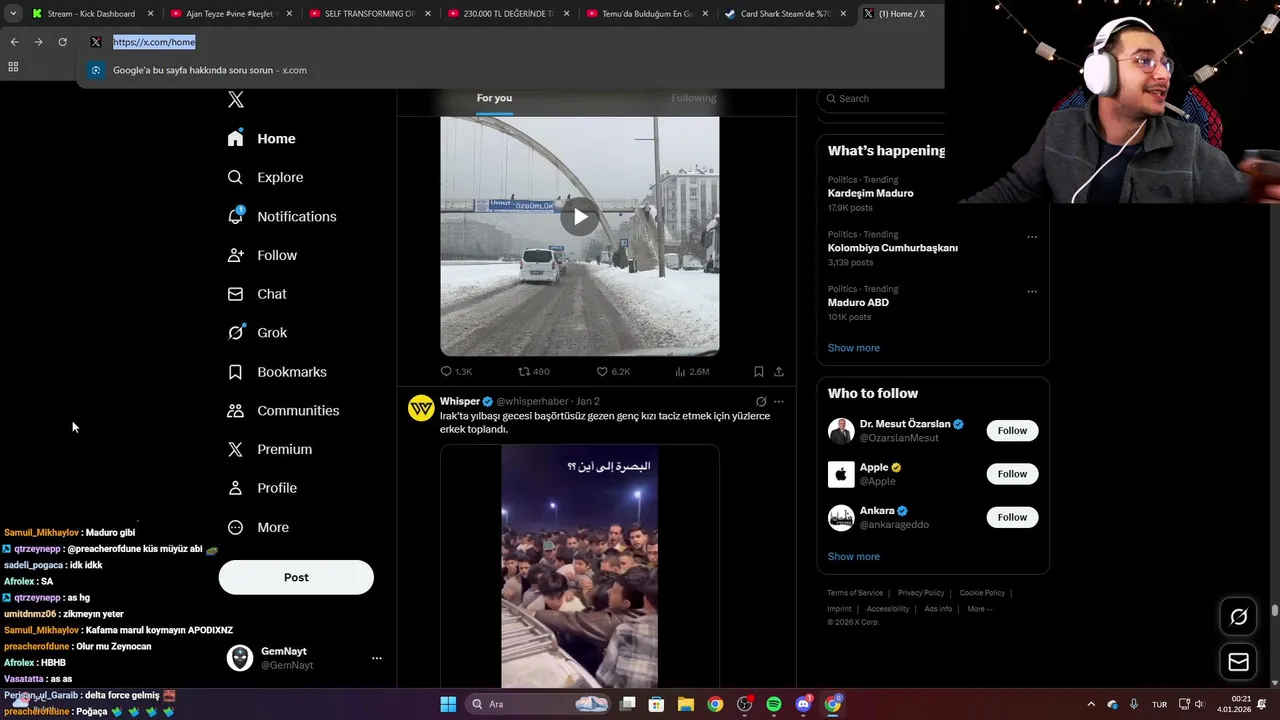
Task: Open the Cookie Policy link
Action: coord(982,593)
